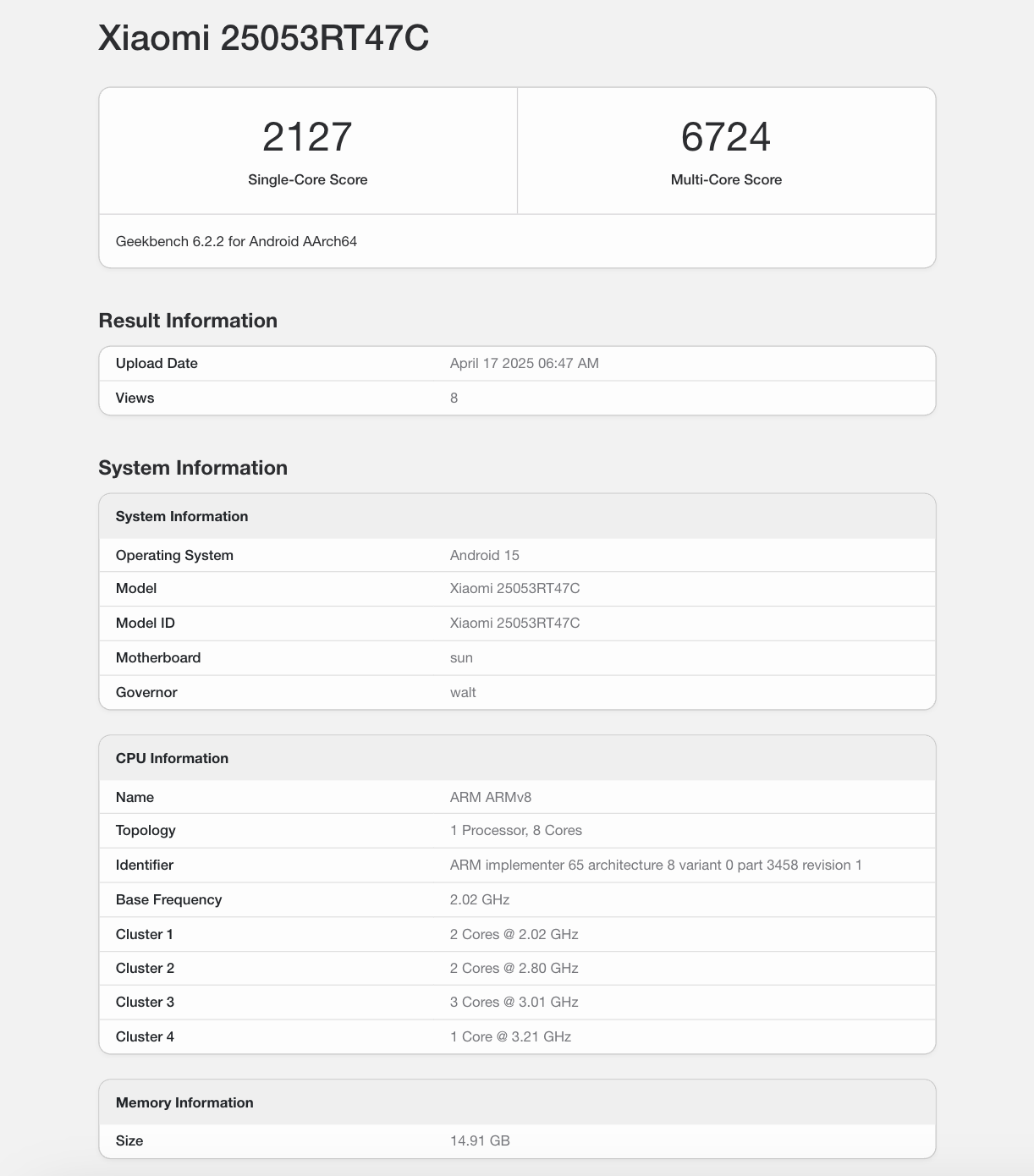Screen dimensions: 1034x1176
Task: Click the Cluster 3 frequency value
Action: pos(514,1002)
